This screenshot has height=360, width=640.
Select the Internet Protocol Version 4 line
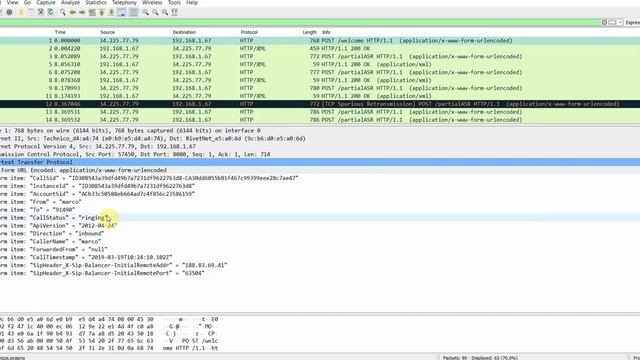click(320, 146)
